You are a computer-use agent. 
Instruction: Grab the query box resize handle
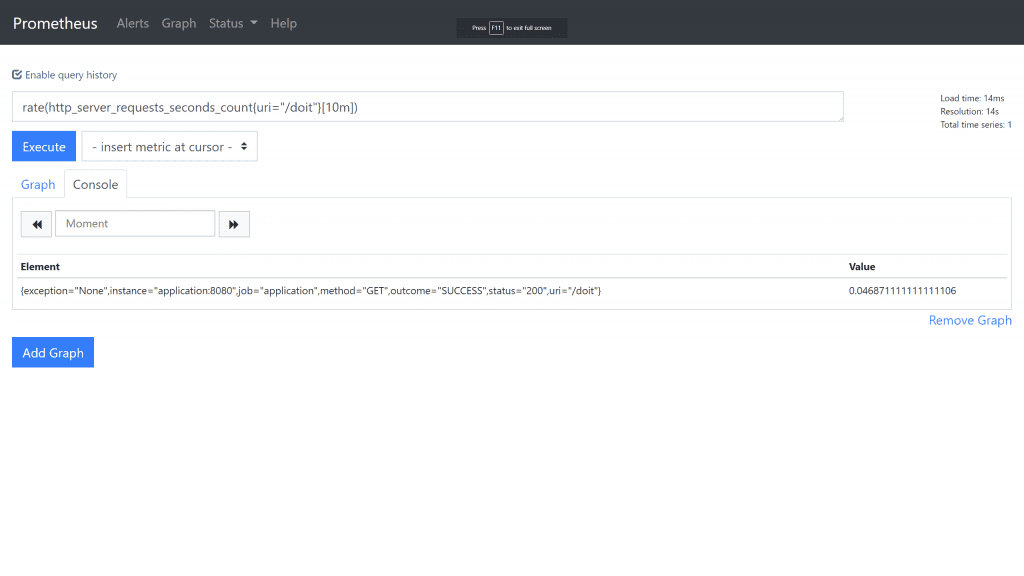839,118
